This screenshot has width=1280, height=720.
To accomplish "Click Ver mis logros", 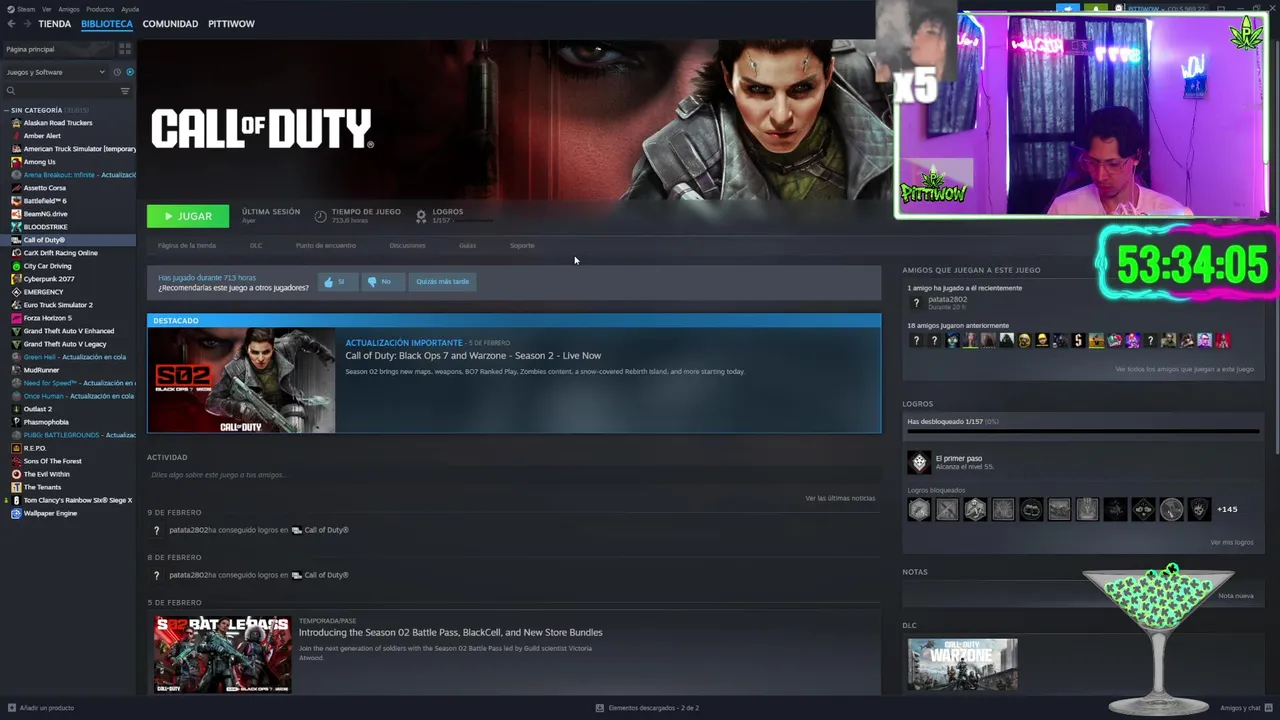I will (1231, 542).
